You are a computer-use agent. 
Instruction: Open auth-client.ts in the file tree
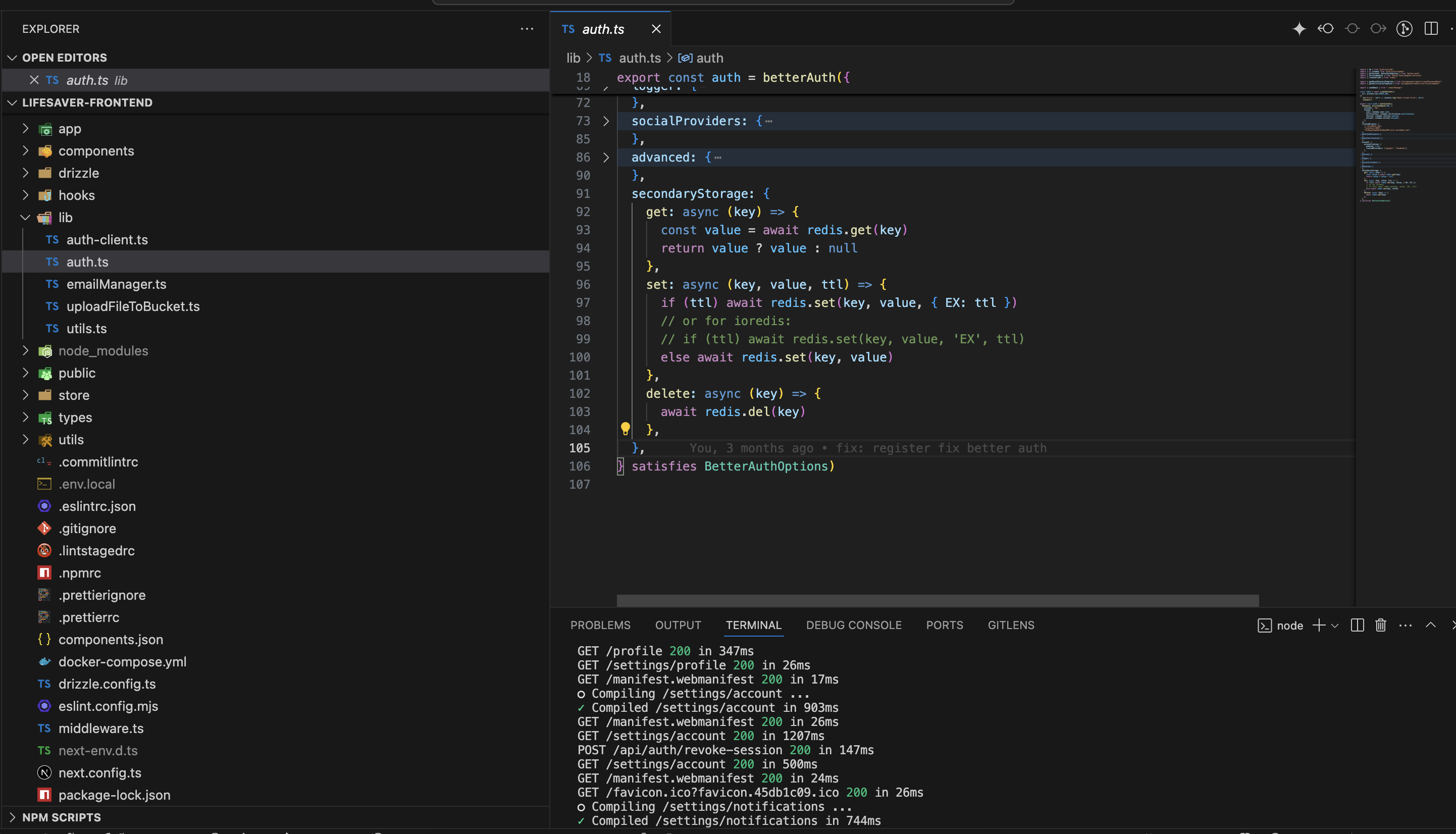275,240
